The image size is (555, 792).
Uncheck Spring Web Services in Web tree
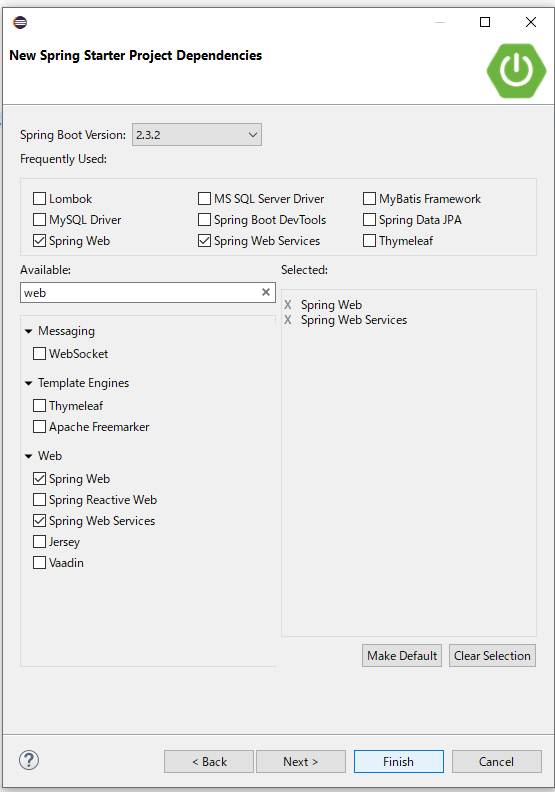coord(39,520)
